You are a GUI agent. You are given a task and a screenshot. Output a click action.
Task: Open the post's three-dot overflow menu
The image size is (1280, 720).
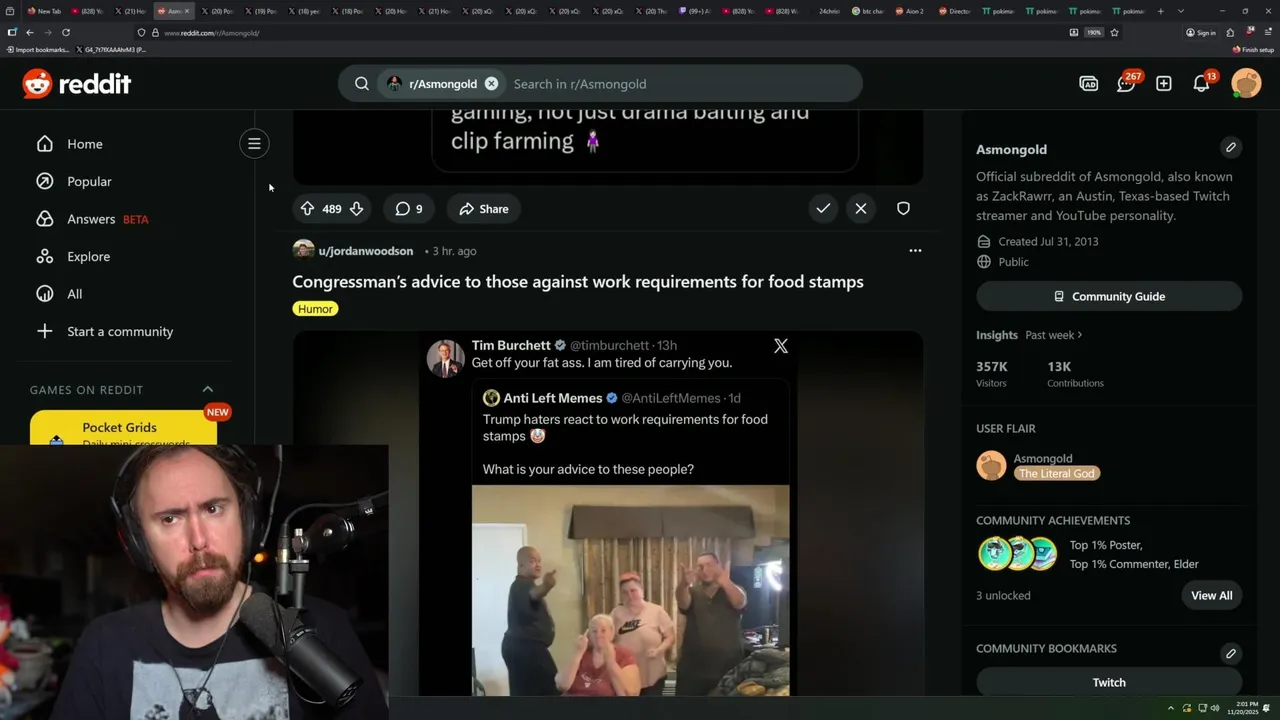[915, 251]
